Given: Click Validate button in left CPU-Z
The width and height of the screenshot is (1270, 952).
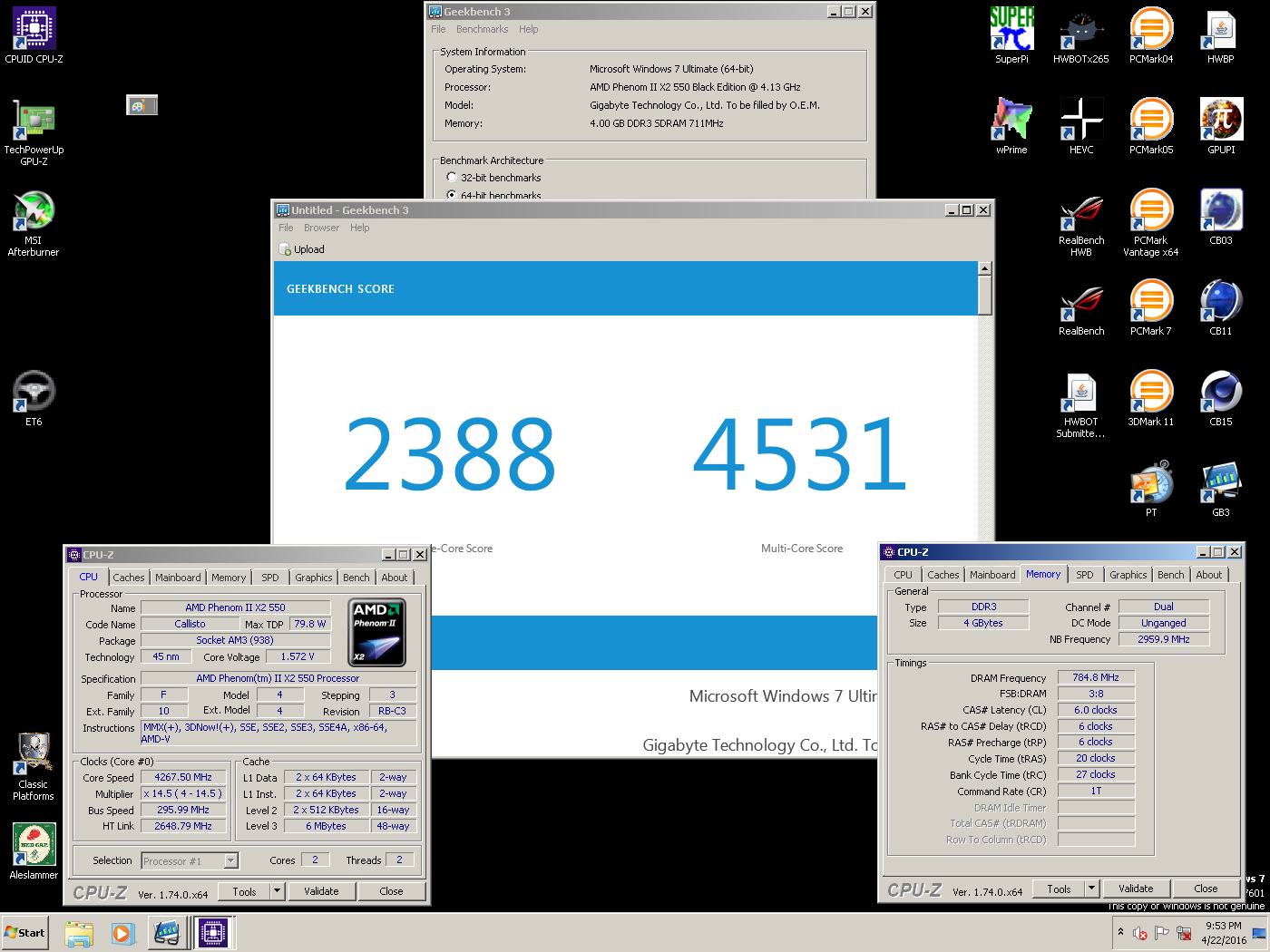Looking at the screenshot, I should click(x=321, y=891).
